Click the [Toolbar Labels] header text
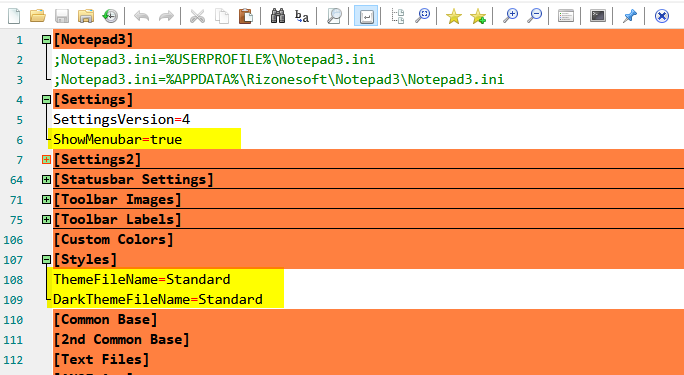Screen dimensions: 684x375 tap(117, 219)
